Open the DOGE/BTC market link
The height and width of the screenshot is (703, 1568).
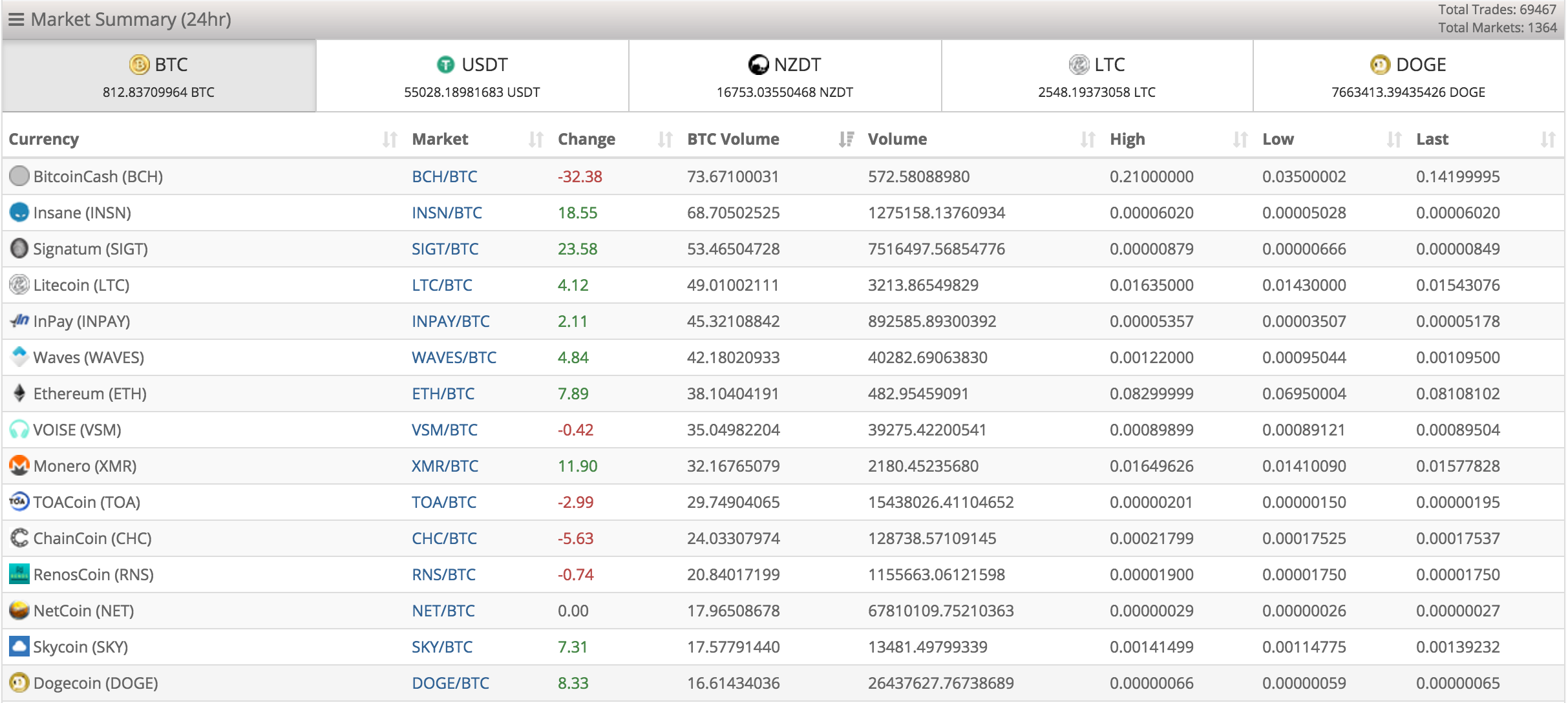click(x=450, y=683)
